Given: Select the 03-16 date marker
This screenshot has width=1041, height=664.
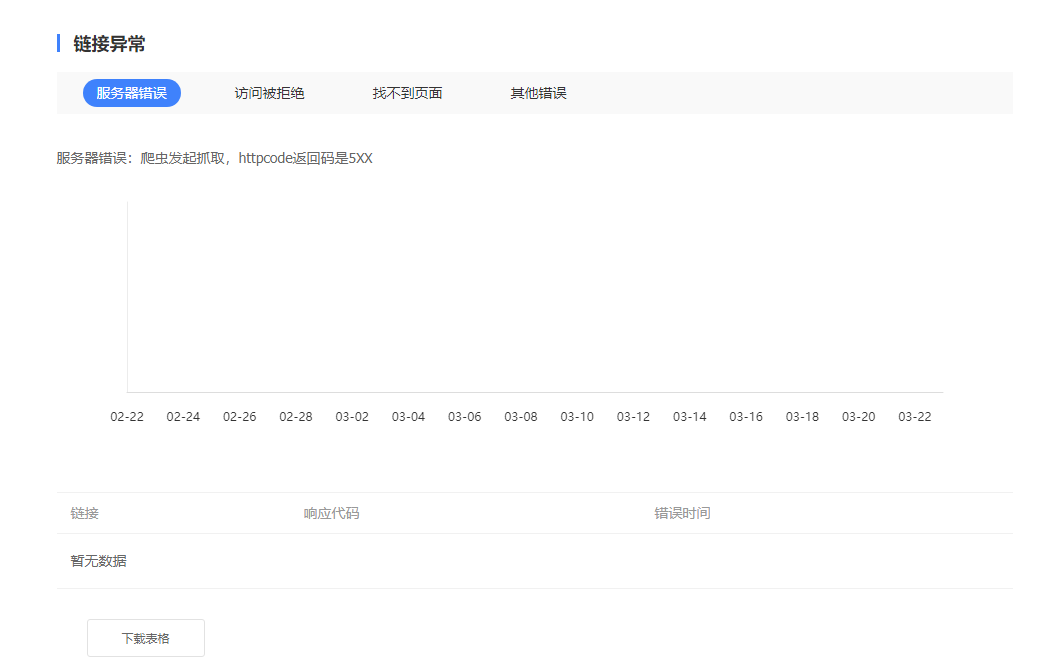Looking at the screenshot, I should click(x=745, y=416).
